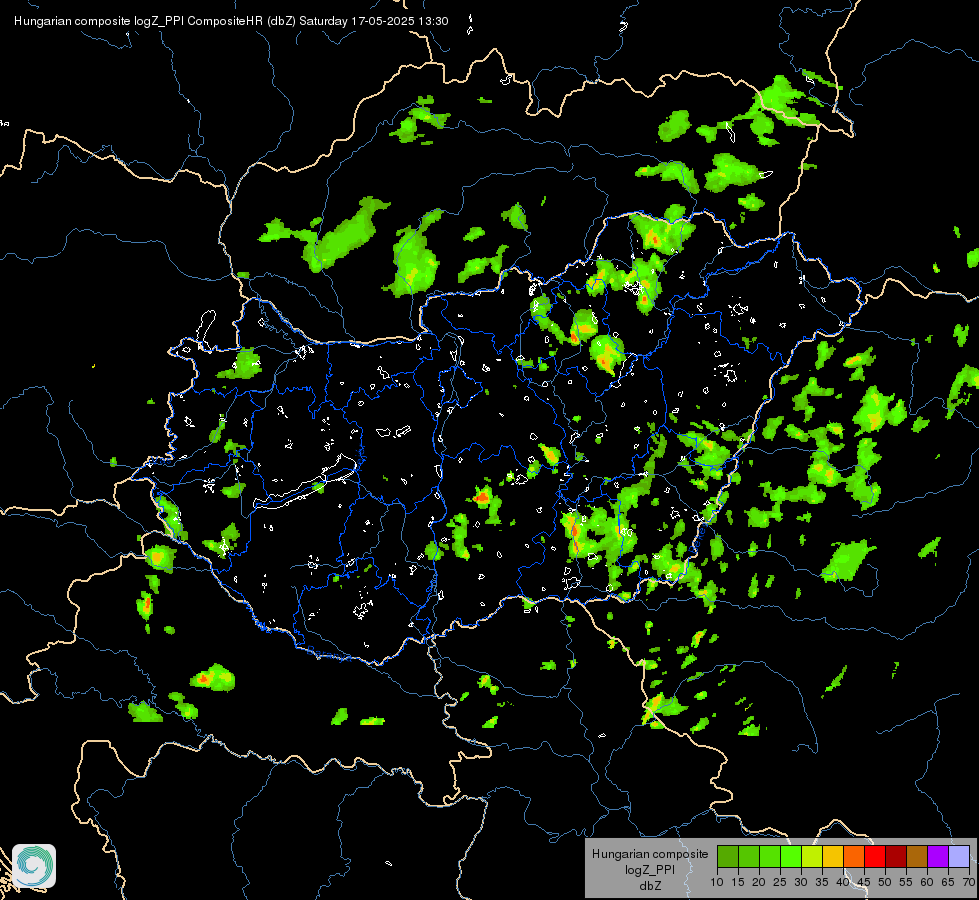The image size is (979, 900).
Task: Select the 65–70 dBZ lavender swatch
Action: click(959, 856)
